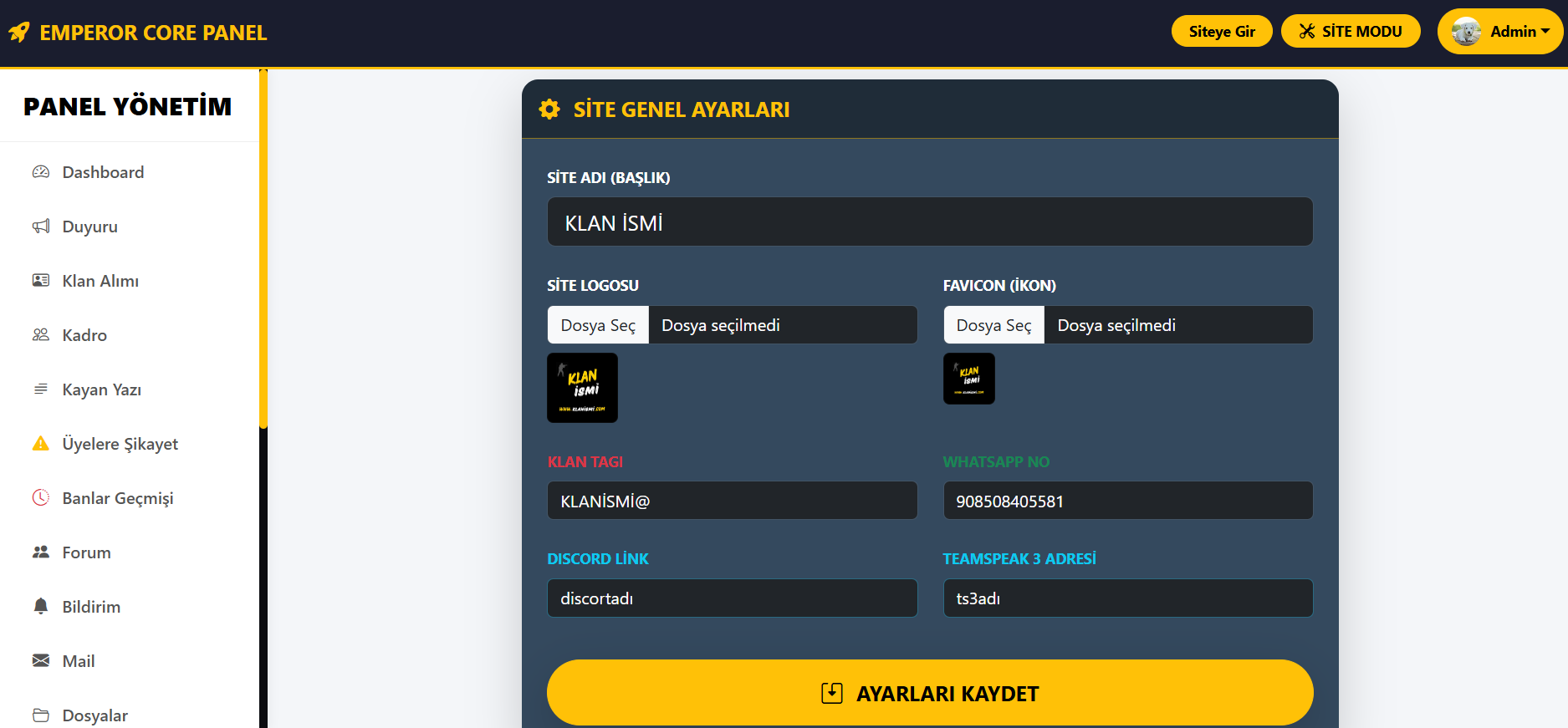The height and width of the screenshot is (728, 1568).
Task: Click the rocket logo icon in header
Action: pos(19,33)
